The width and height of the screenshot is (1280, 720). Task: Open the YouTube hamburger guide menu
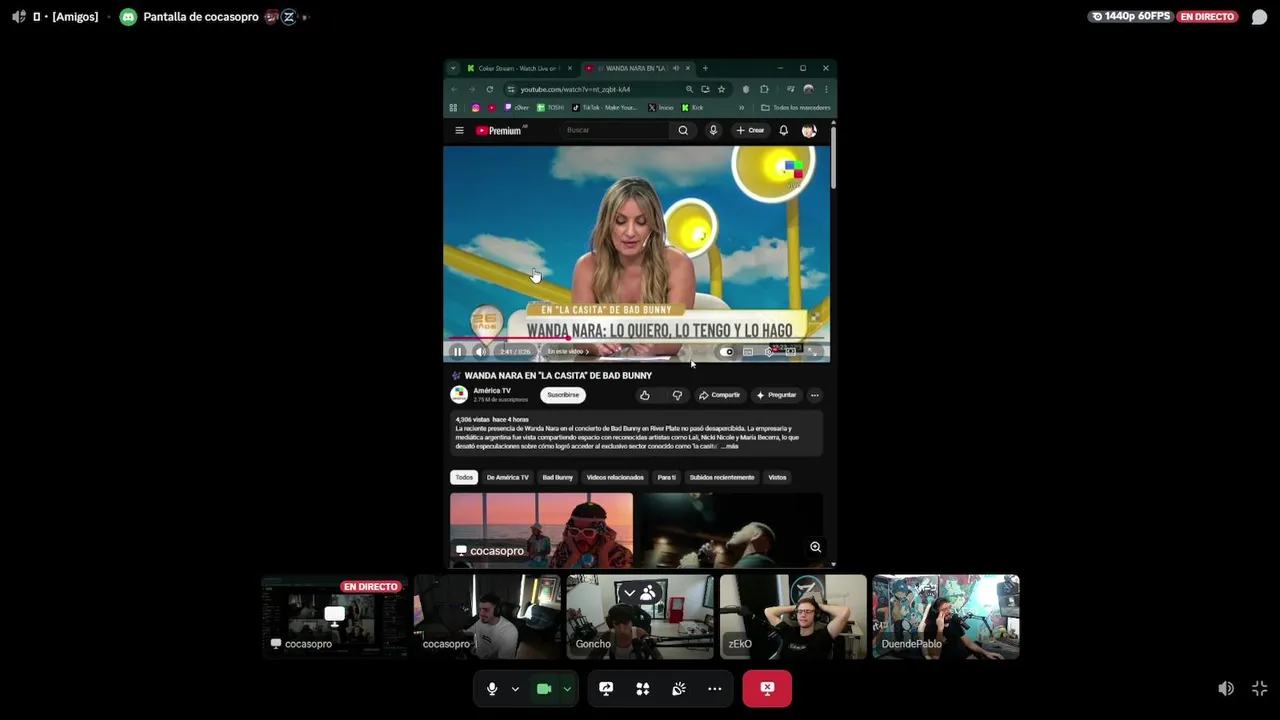[459, 130]
